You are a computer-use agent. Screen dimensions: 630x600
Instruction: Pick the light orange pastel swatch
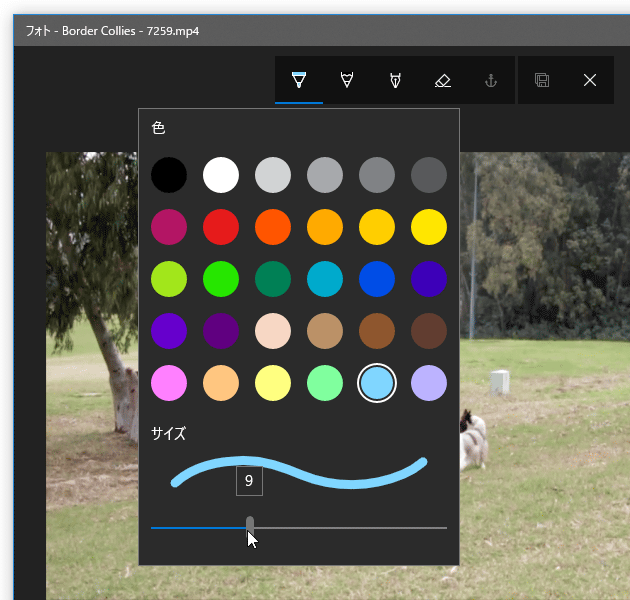(x=221, y=383)
